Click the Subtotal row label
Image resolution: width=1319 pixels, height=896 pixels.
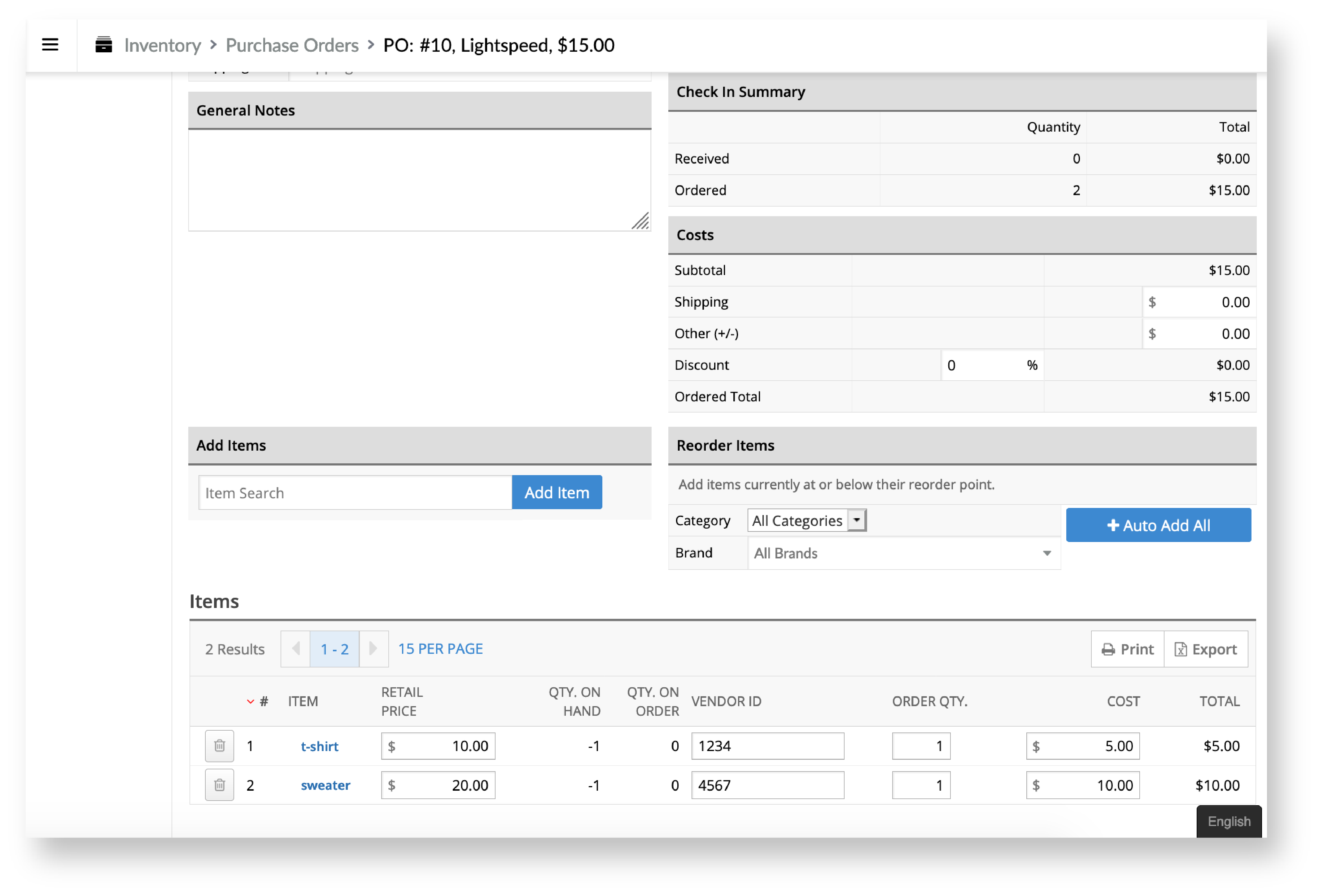(700, 270)
